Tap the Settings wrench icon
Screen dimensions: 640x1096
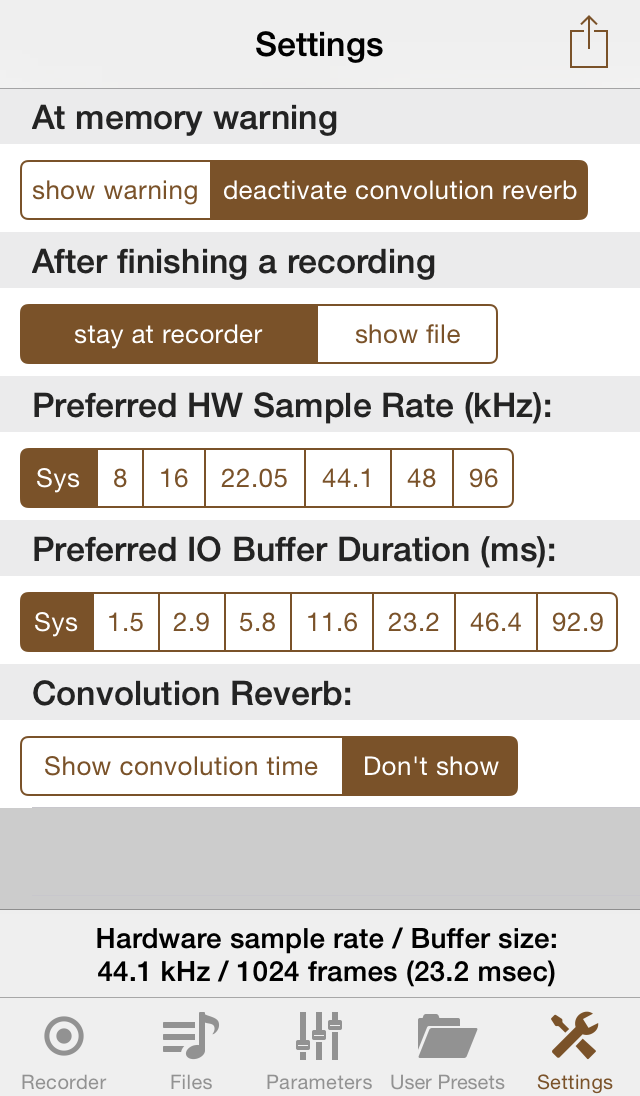575,1037
